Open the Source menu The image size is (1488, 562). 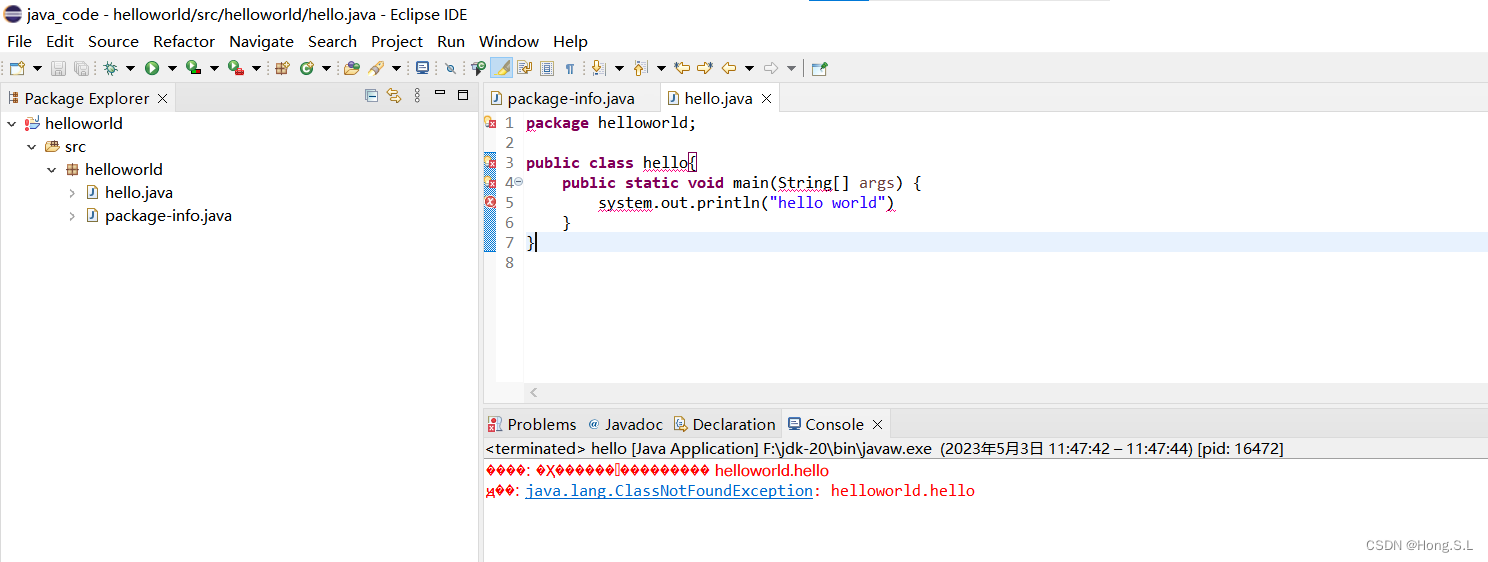pyautogui.click(x=113, y=42)
